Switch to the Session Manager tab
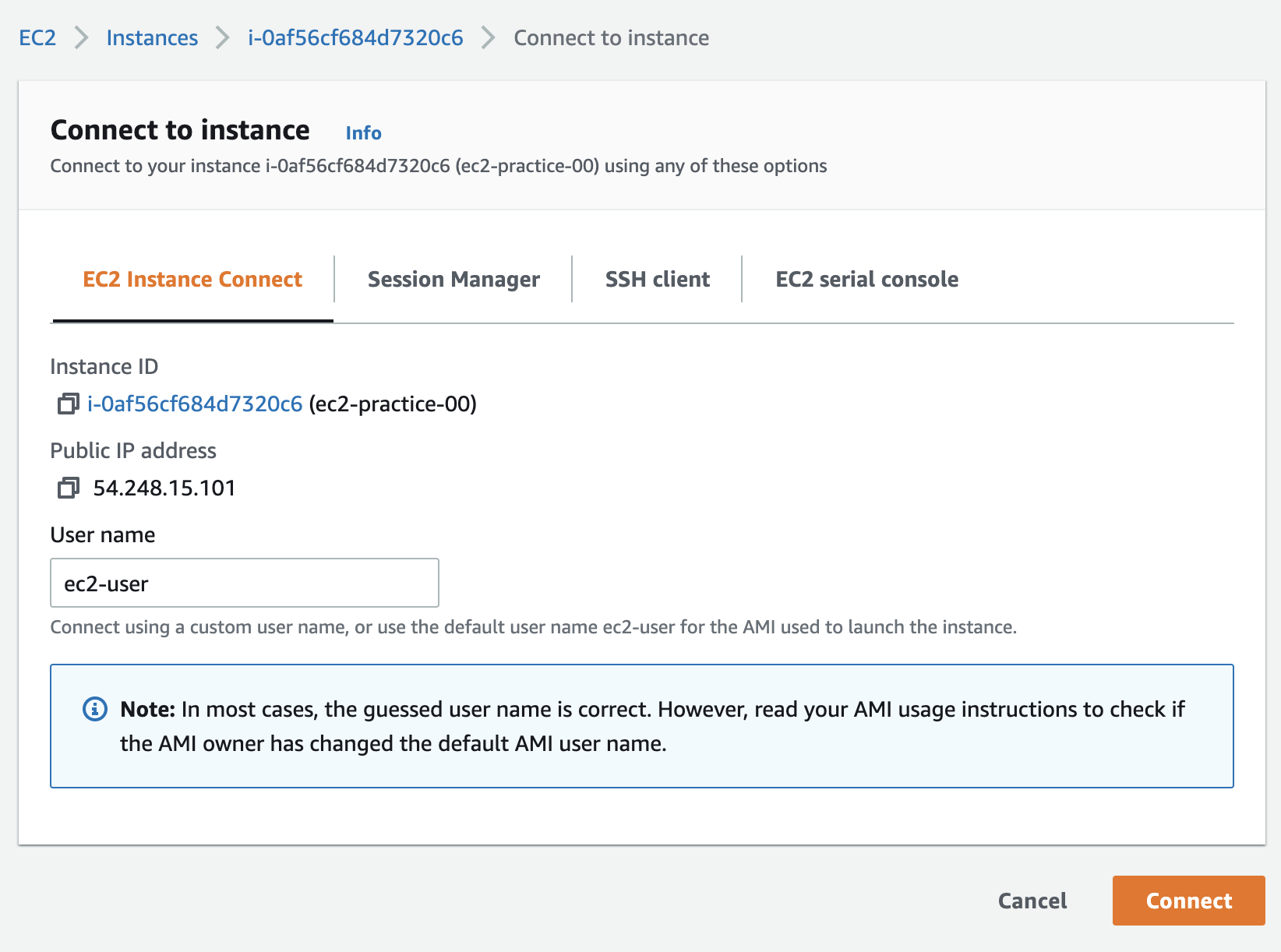1281x952 pixels. click(x=453, y=279)
